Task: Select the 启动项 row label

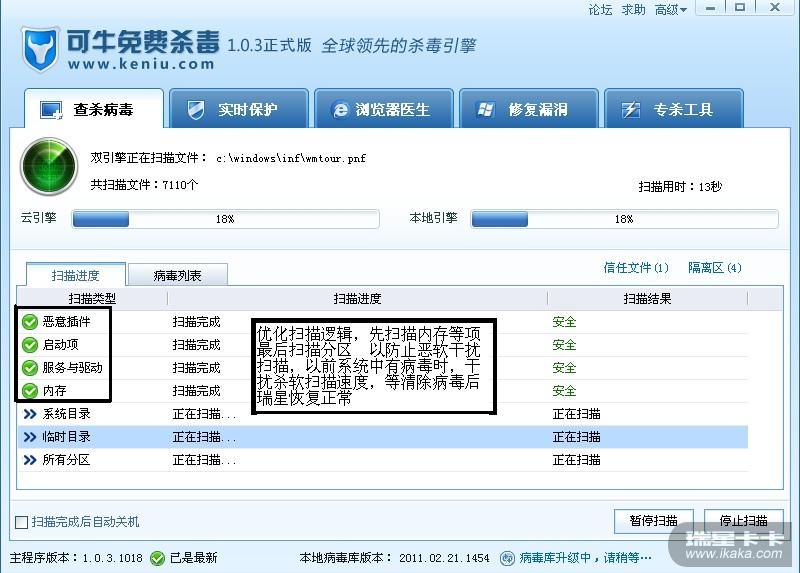Action: tap(60, 345)
